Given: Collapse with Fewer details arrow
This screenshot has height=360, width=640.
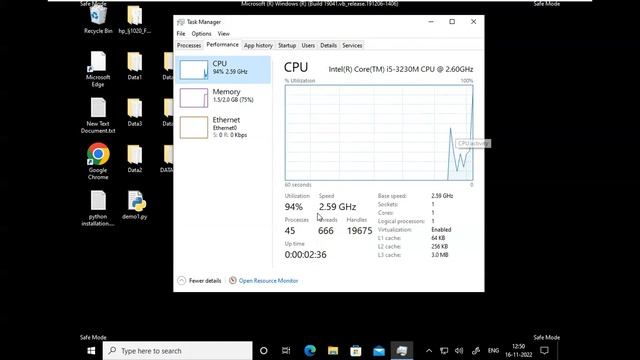Looking at the screenshot, I should click(182, 280).
